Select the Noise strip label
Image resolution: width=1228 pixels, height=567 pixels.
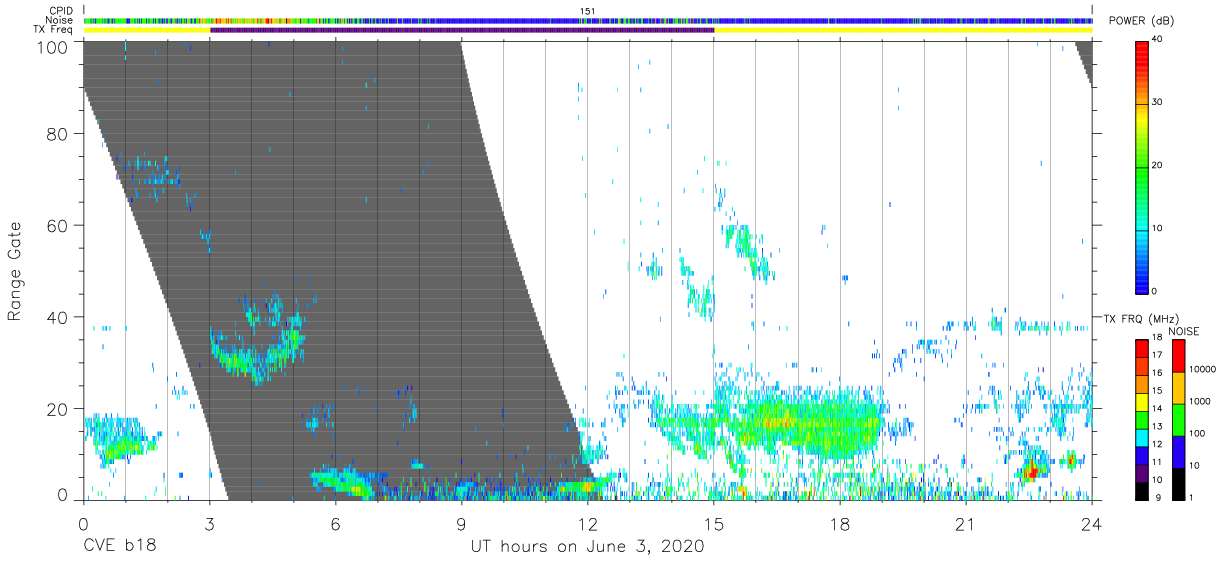pos(59,20)
